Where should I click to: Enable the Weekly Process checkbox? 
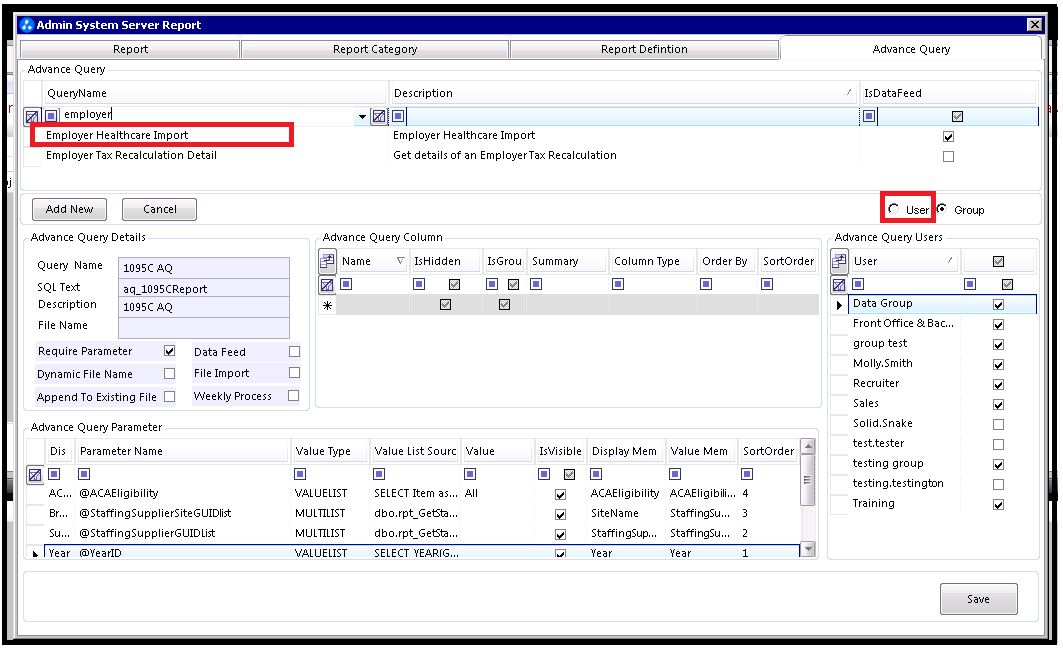point(294,395)
